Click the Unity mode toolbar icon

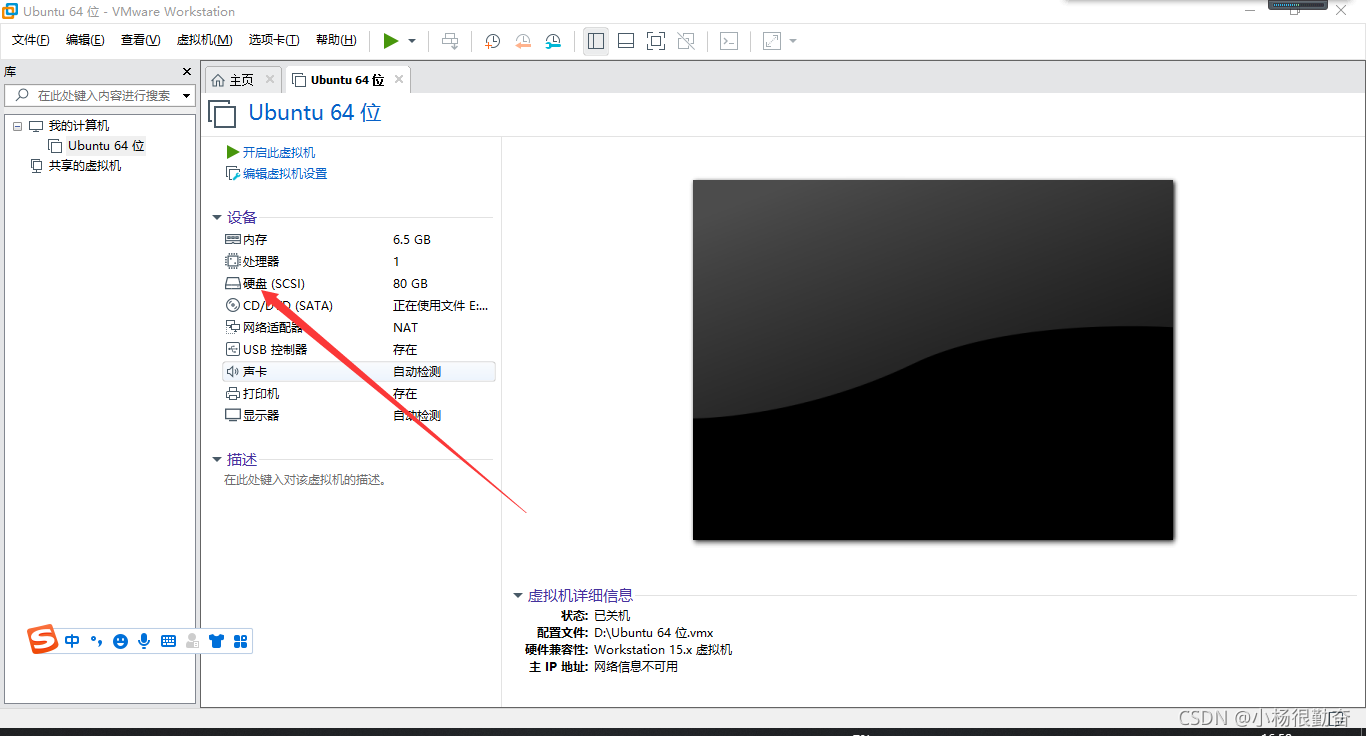686,41
